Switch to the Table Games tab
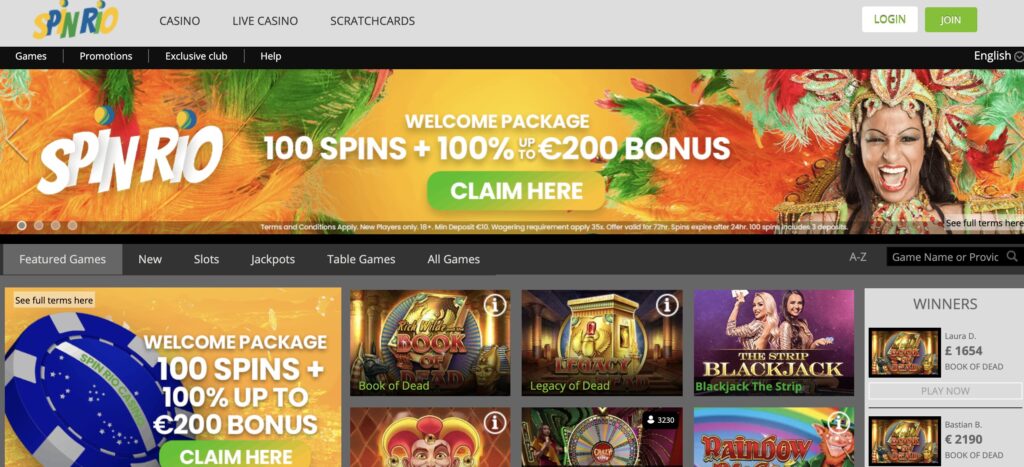 361,259
